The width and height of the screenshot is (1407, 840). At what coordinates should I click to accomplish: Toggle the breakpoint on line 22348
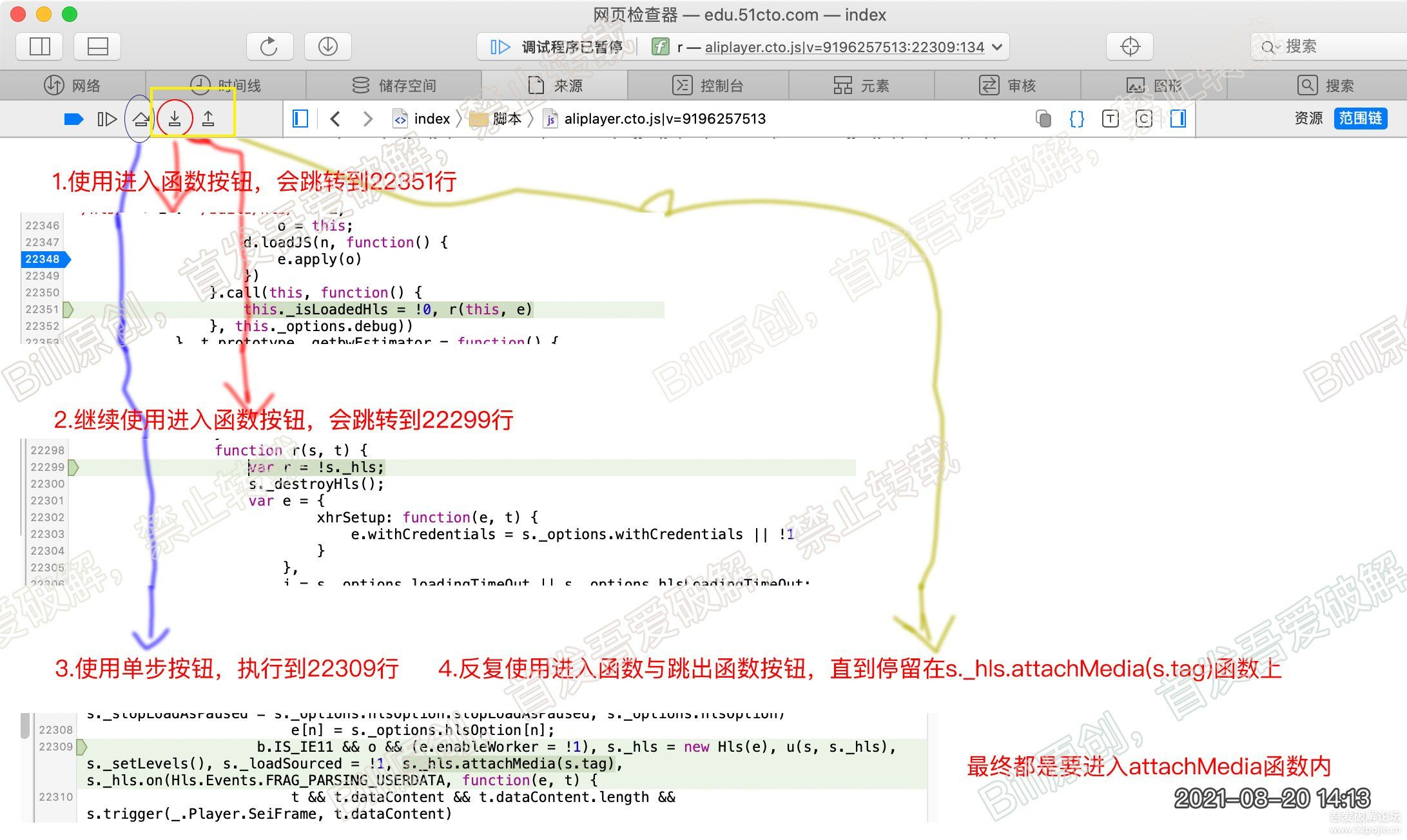coord(45,259)
